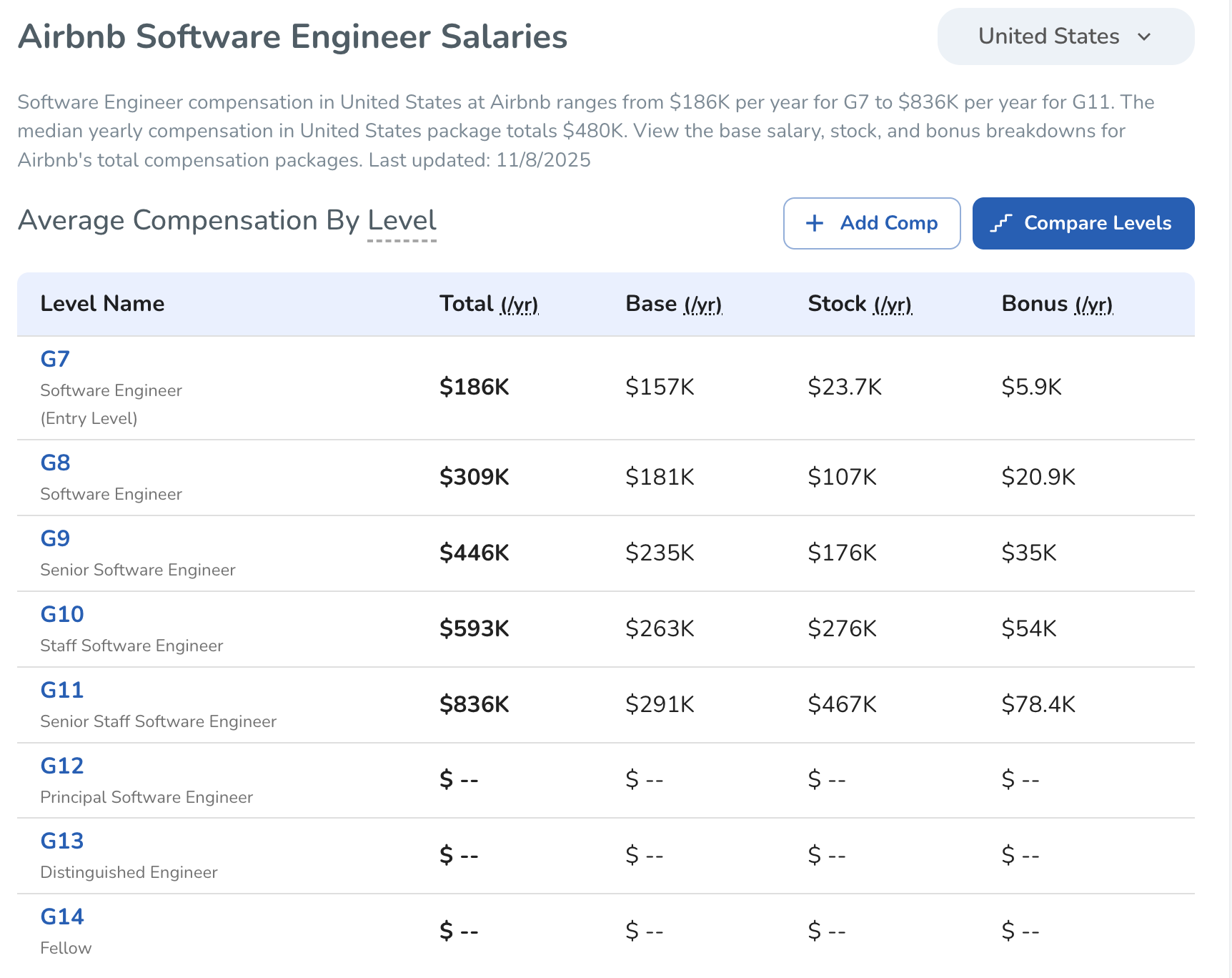The width and height of the screenshot is (1232, 978).
Task: Open the United States country dropdown
Action: coord(1065,36)
